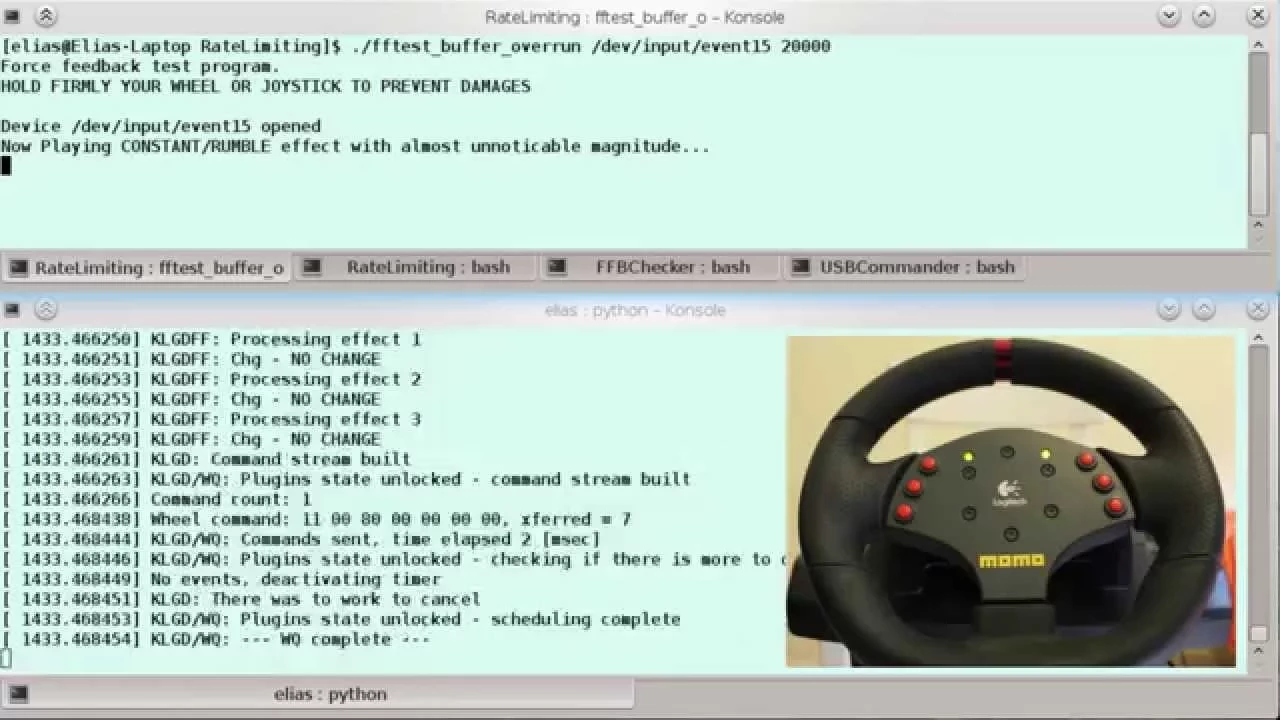Click the 'Force feedback test program.' line
This screenshot has width=1280, height=720.
pos(140,66)
